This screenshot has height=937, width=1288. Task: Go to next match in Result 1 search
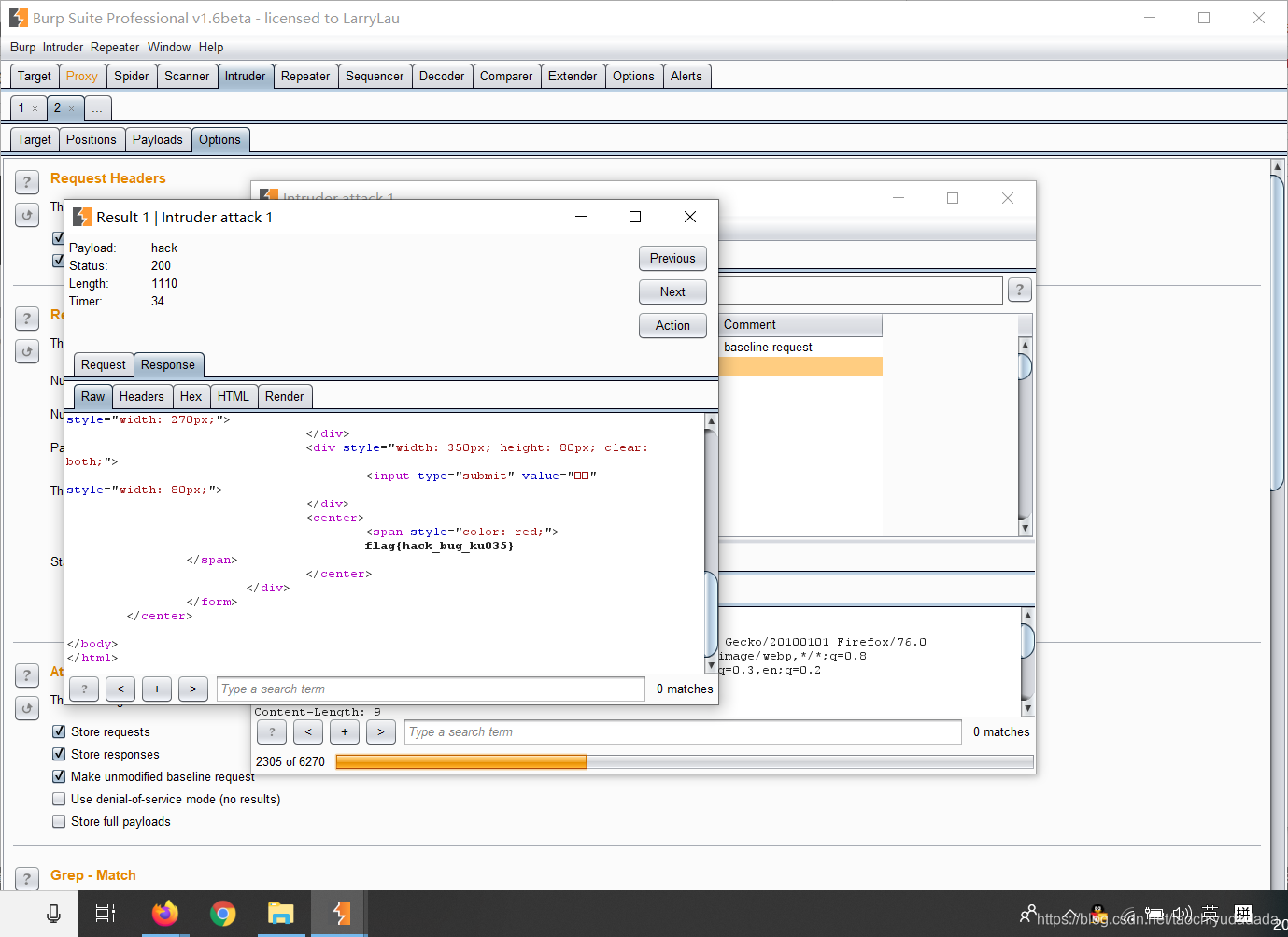[x=193, y=689]
